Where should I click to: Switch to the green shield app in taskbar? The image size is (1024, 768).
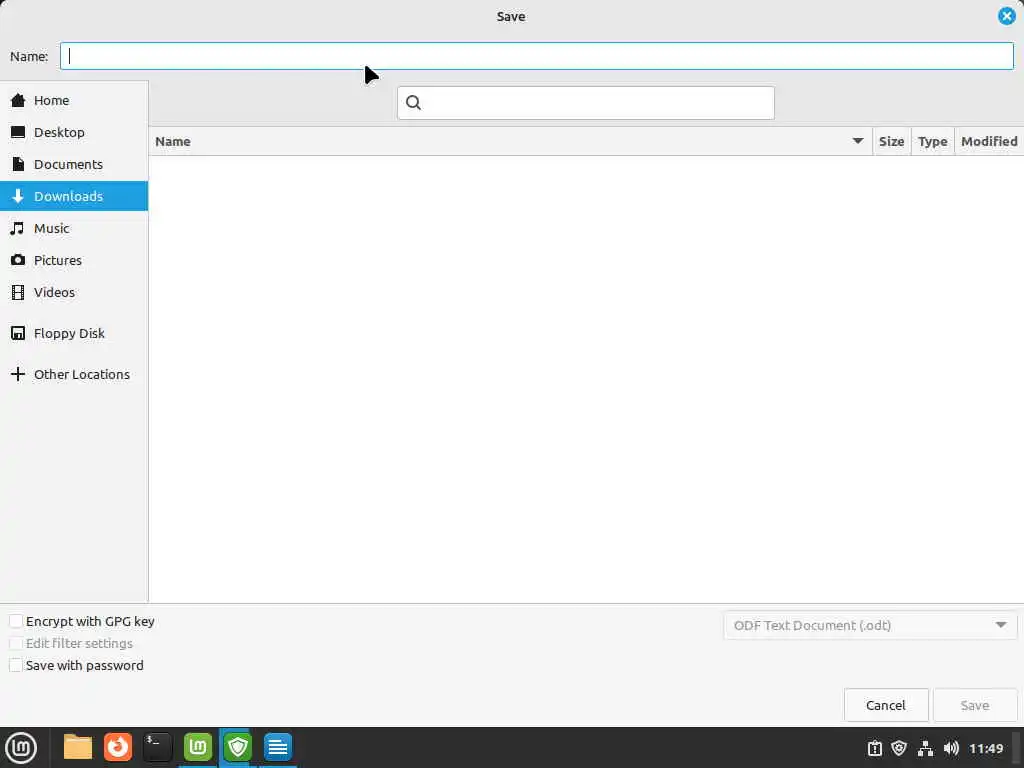[x=238, y=747]
